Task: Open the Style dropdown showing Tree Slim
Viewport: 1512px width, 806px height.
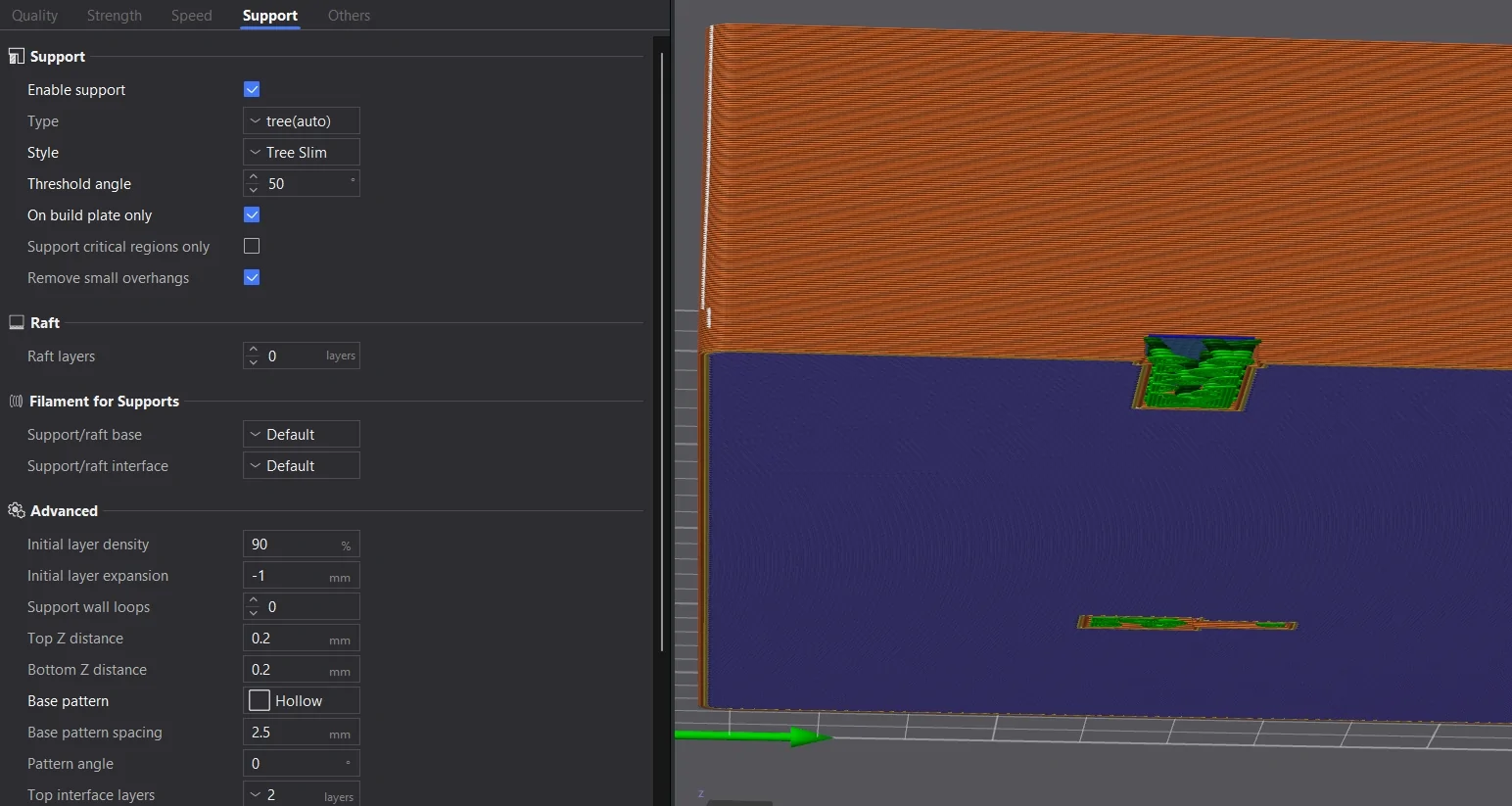Action: tap(302, 152)
